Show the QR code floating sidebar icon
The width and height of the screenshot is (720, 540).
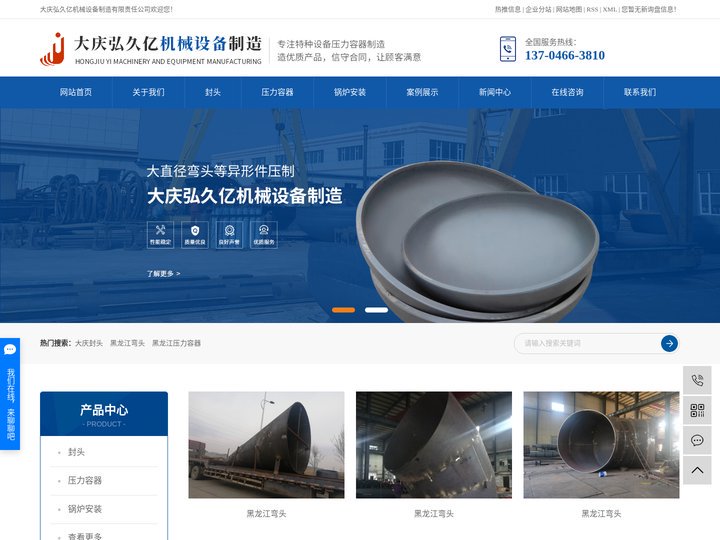coord(697,410)
